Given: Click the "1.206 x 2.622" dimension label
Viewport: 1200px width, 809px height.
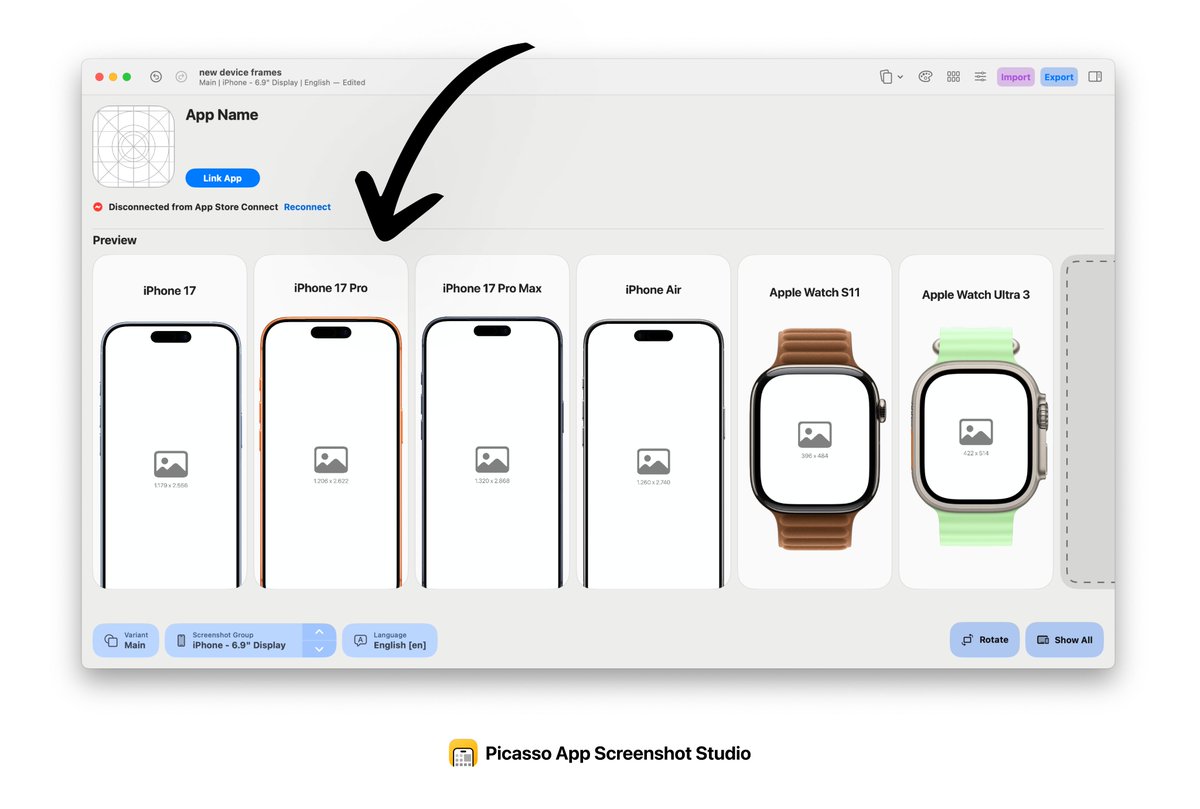Looking at the screenshot, I should (x=331, y=481).
